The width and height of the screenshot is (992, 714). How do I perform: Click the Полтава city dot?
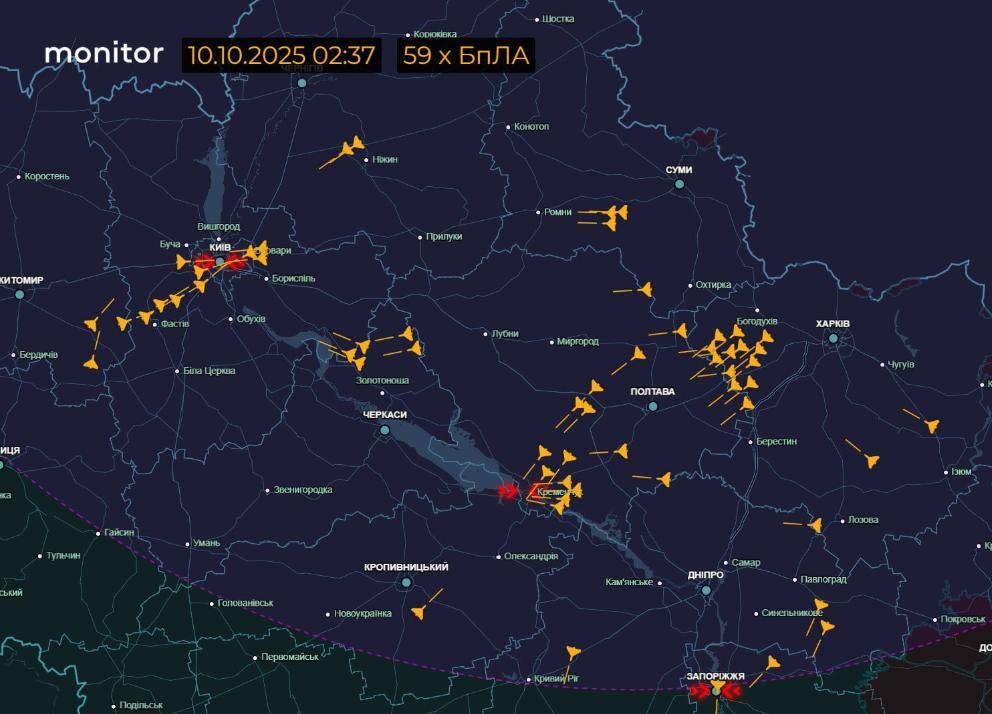pyautogui.click(x=653, y=407)
